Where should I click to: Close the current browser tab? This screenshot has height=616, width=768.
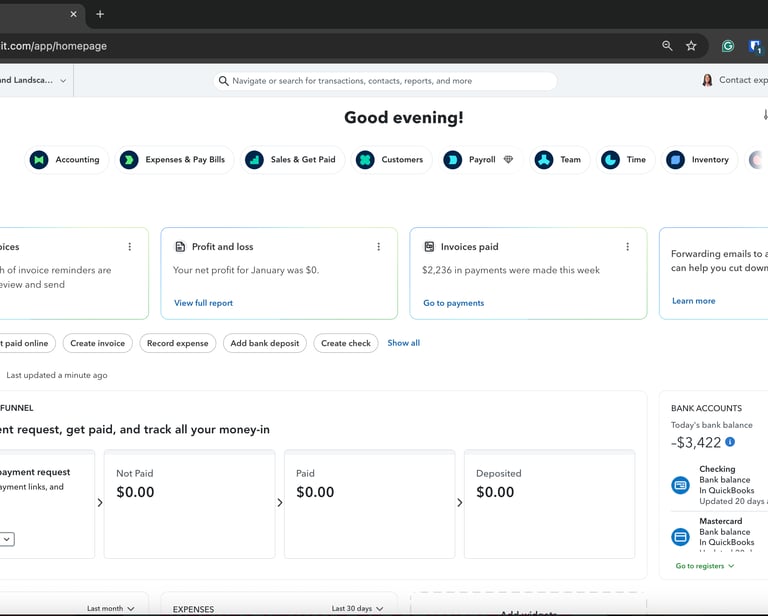coord(73,14)
